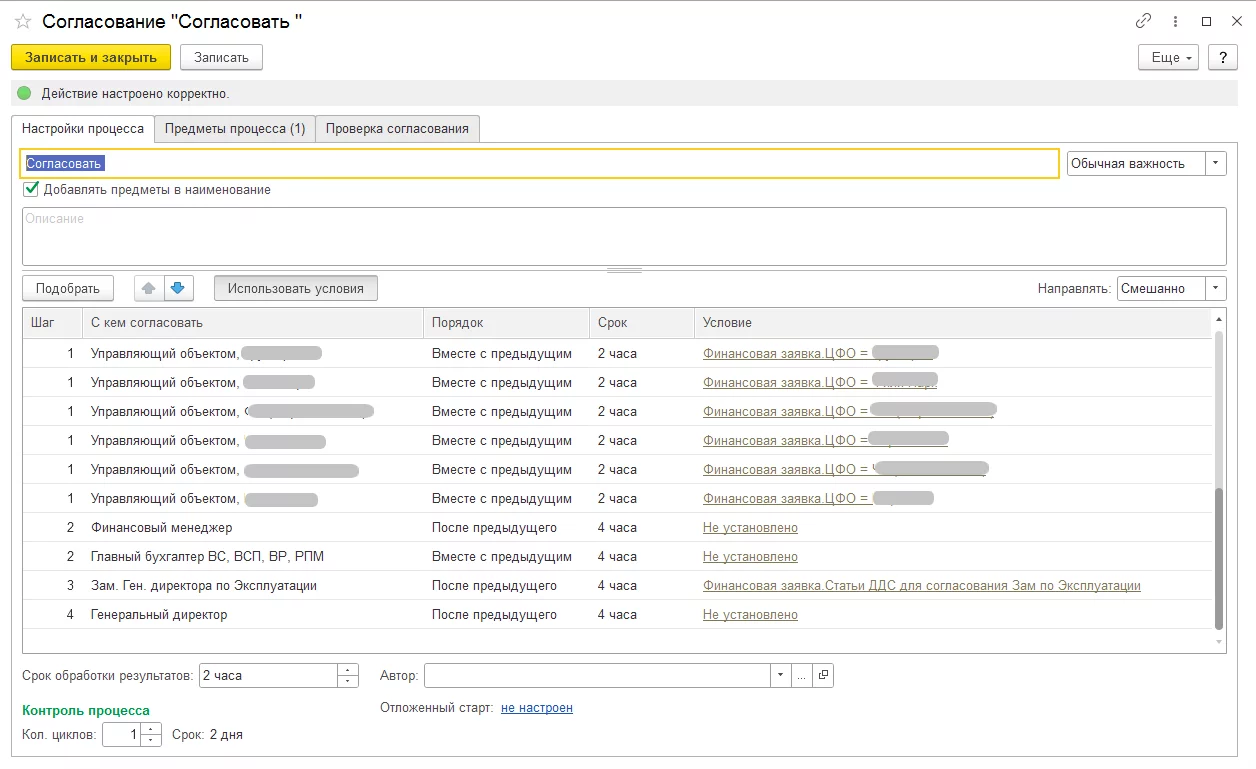
Task: Open Author field with the open-form icon
Action: 822,675
